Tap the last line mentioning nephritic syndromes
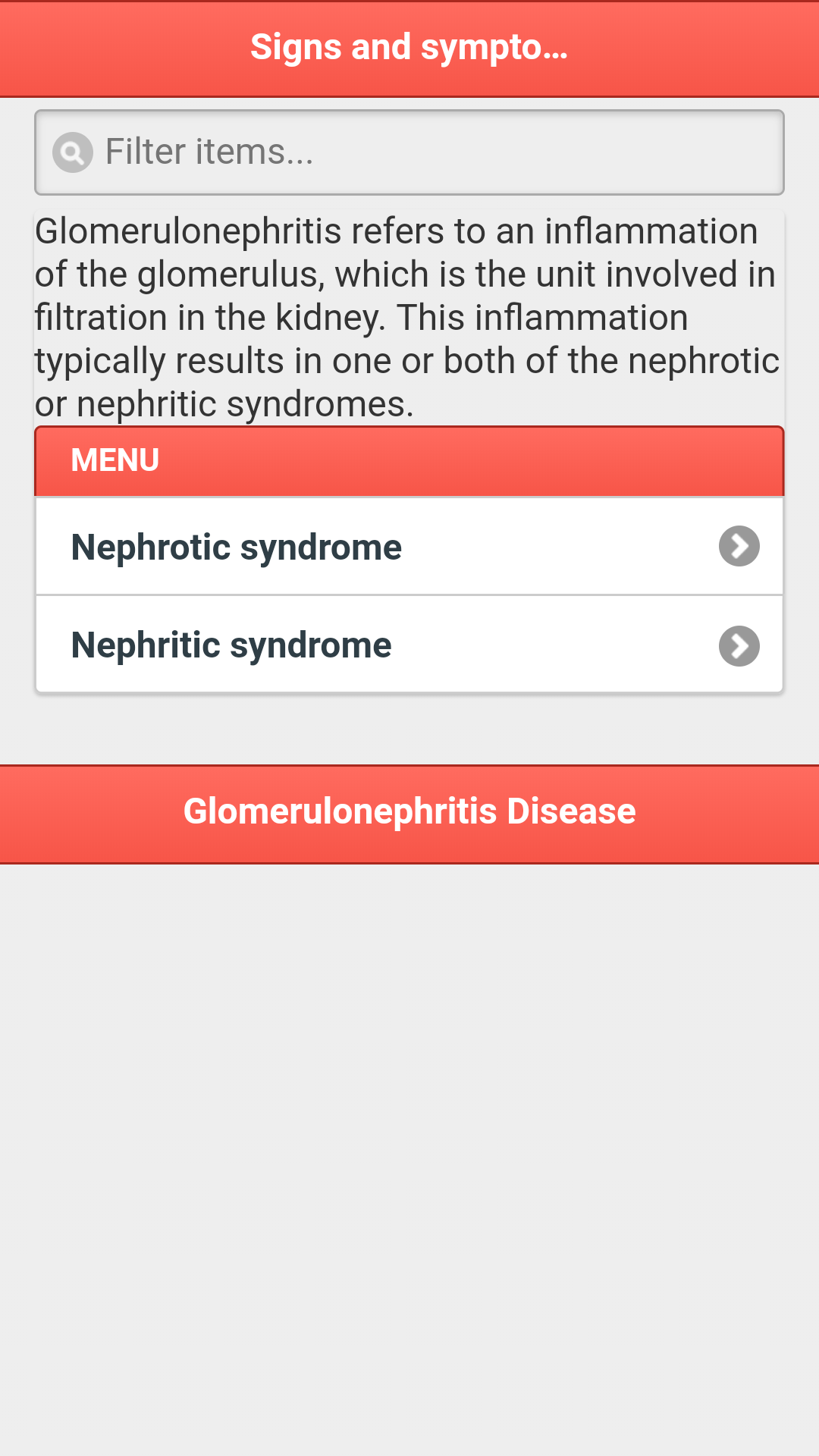This screenshot has height=1456, width=819. (x=224, y=404)
